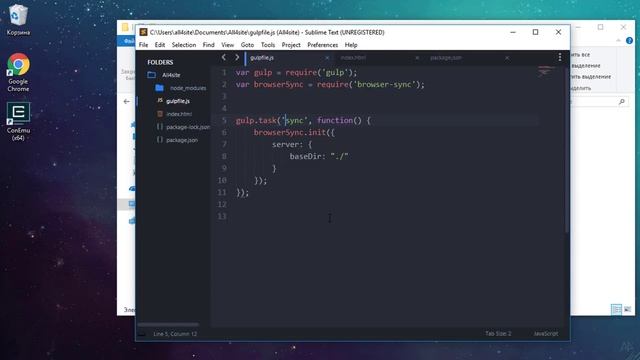This screenshot has height=360, width=640.
Task: Click the Line 5, Column 12 status indicator
Action: click(175, 334)
